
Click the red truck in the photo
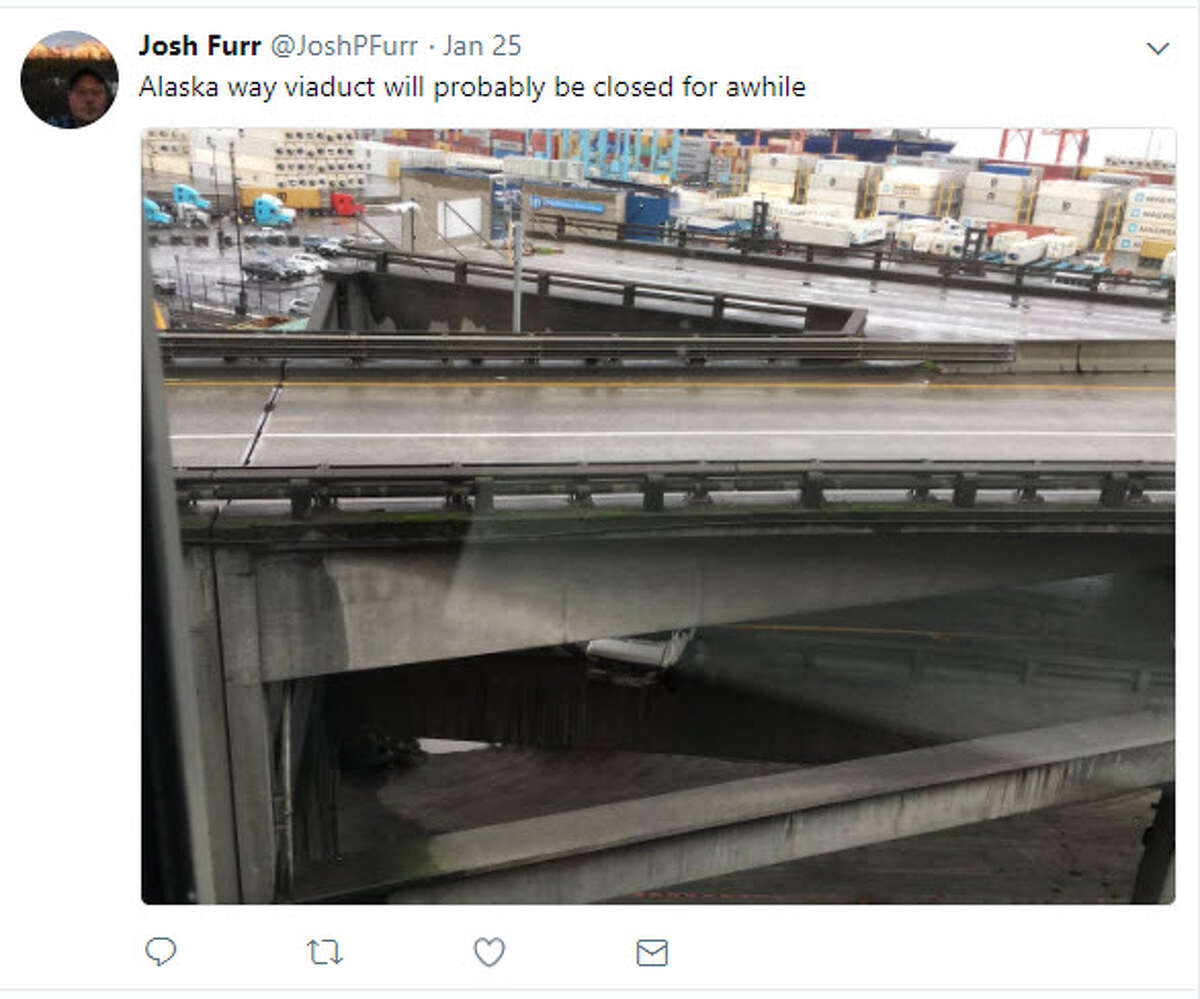coord(346,204)
